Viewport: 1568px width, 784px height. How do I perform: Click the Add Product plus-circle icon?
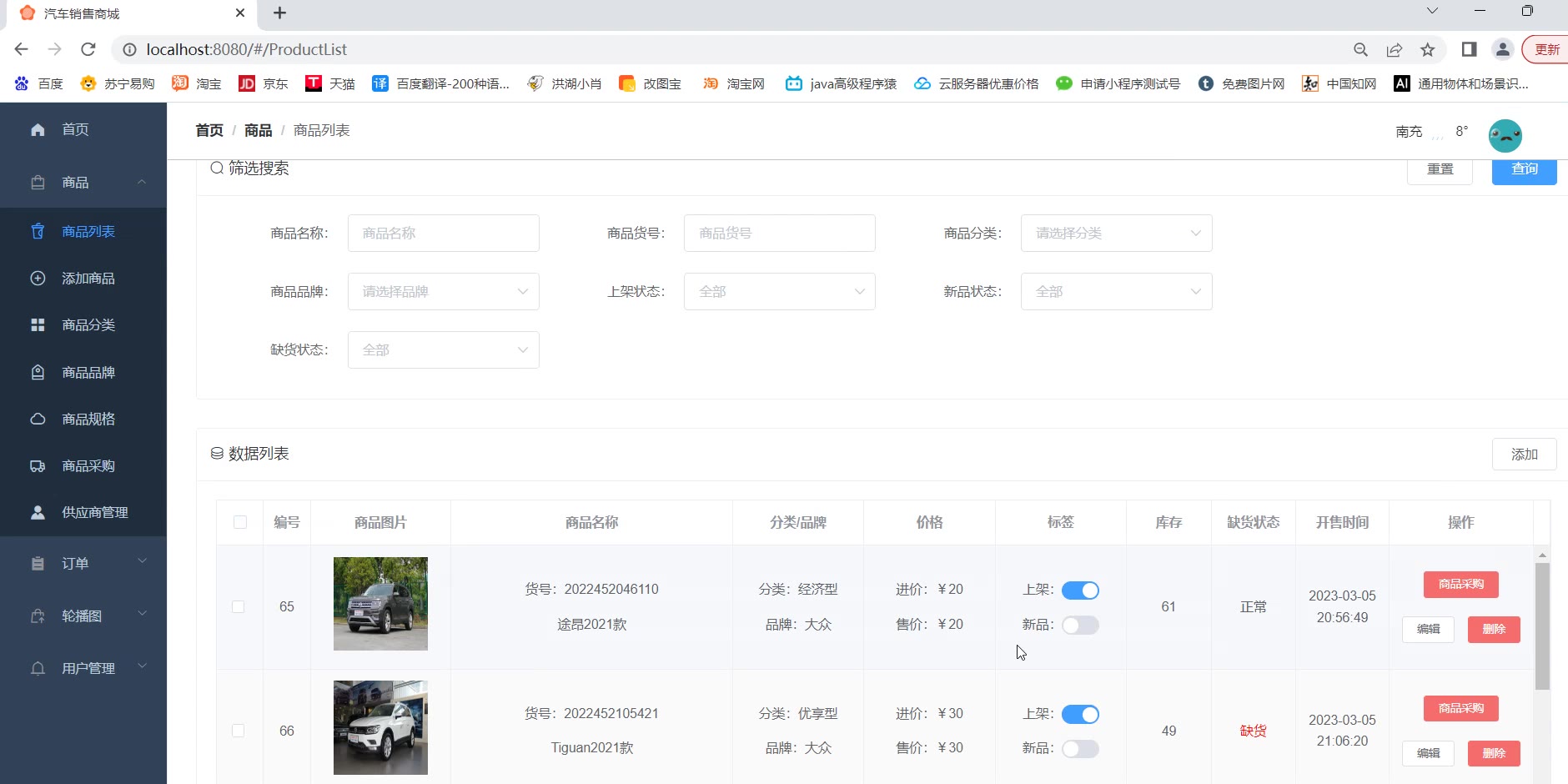38,279
